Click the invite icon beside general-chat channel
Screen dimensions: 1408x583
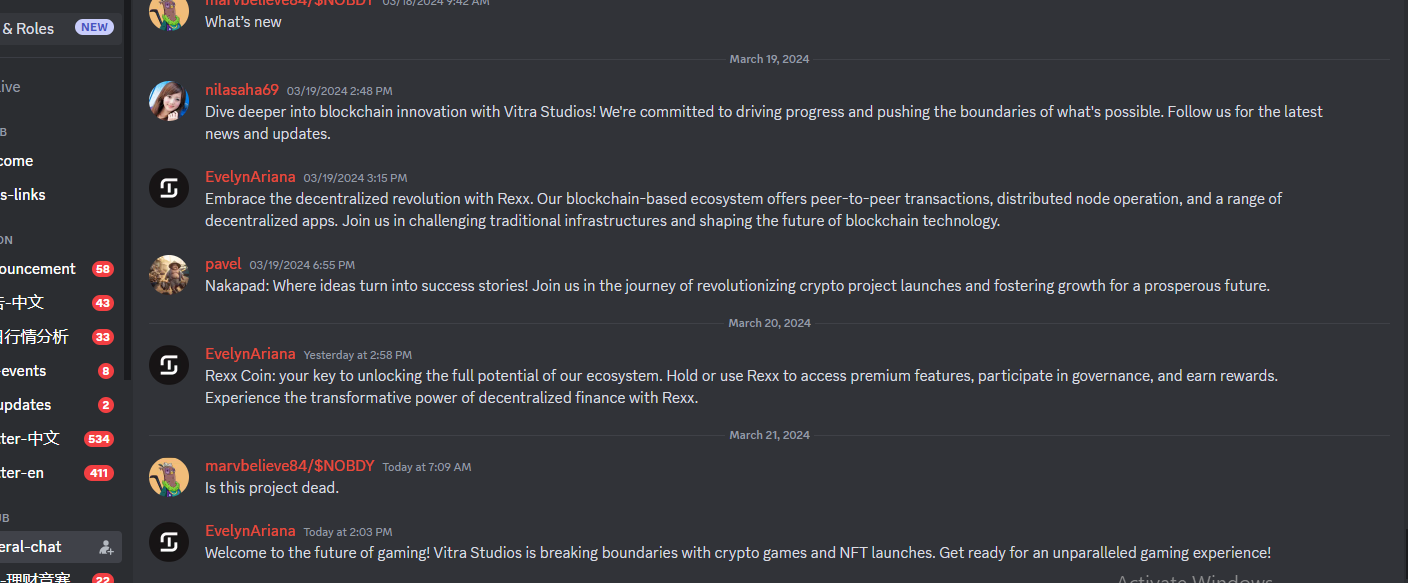click(106, 547)
